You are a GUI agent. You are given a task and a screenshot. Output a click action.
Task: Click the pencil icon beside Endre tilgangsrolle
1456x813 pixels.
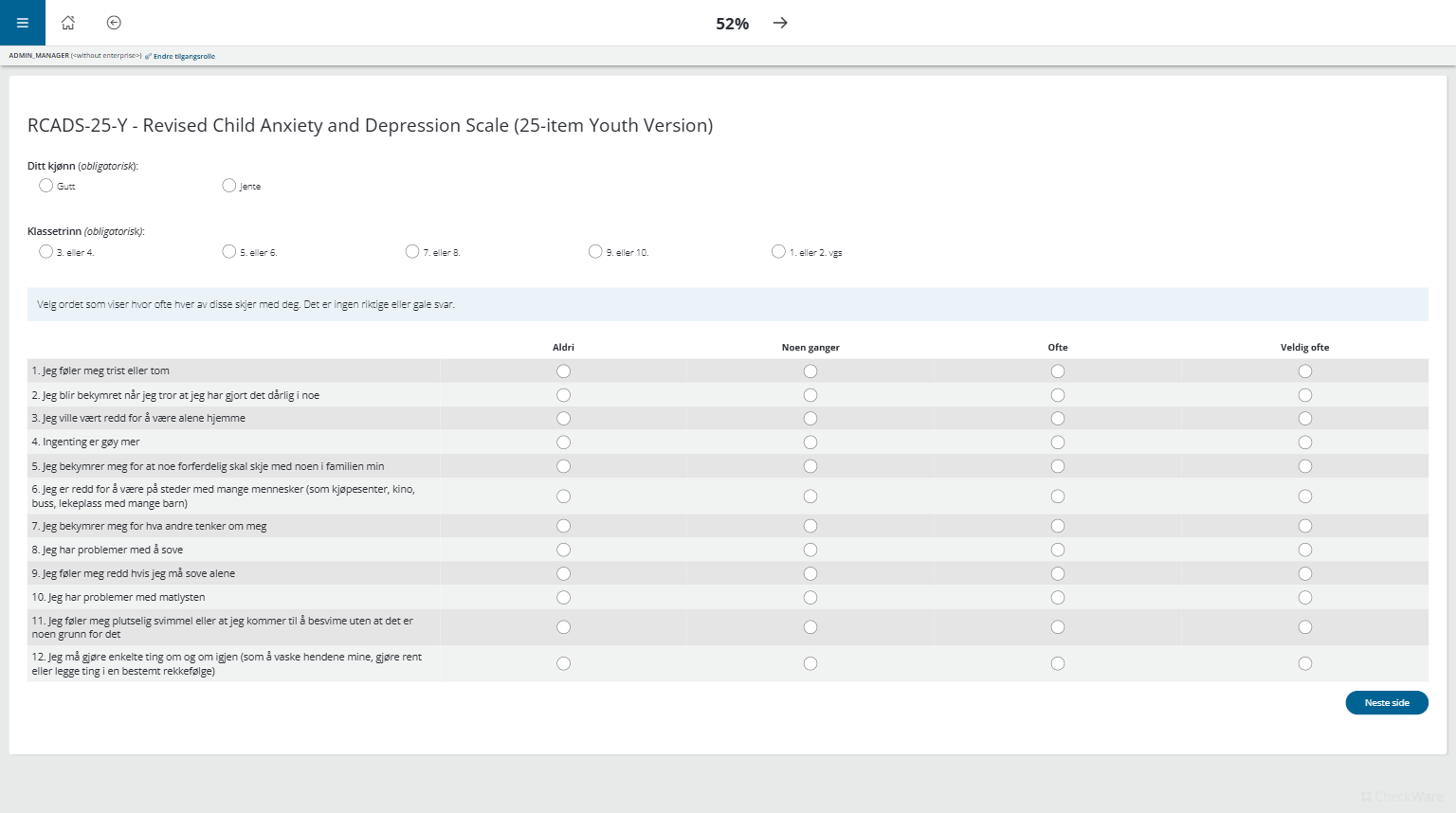(x=149, y=56)
